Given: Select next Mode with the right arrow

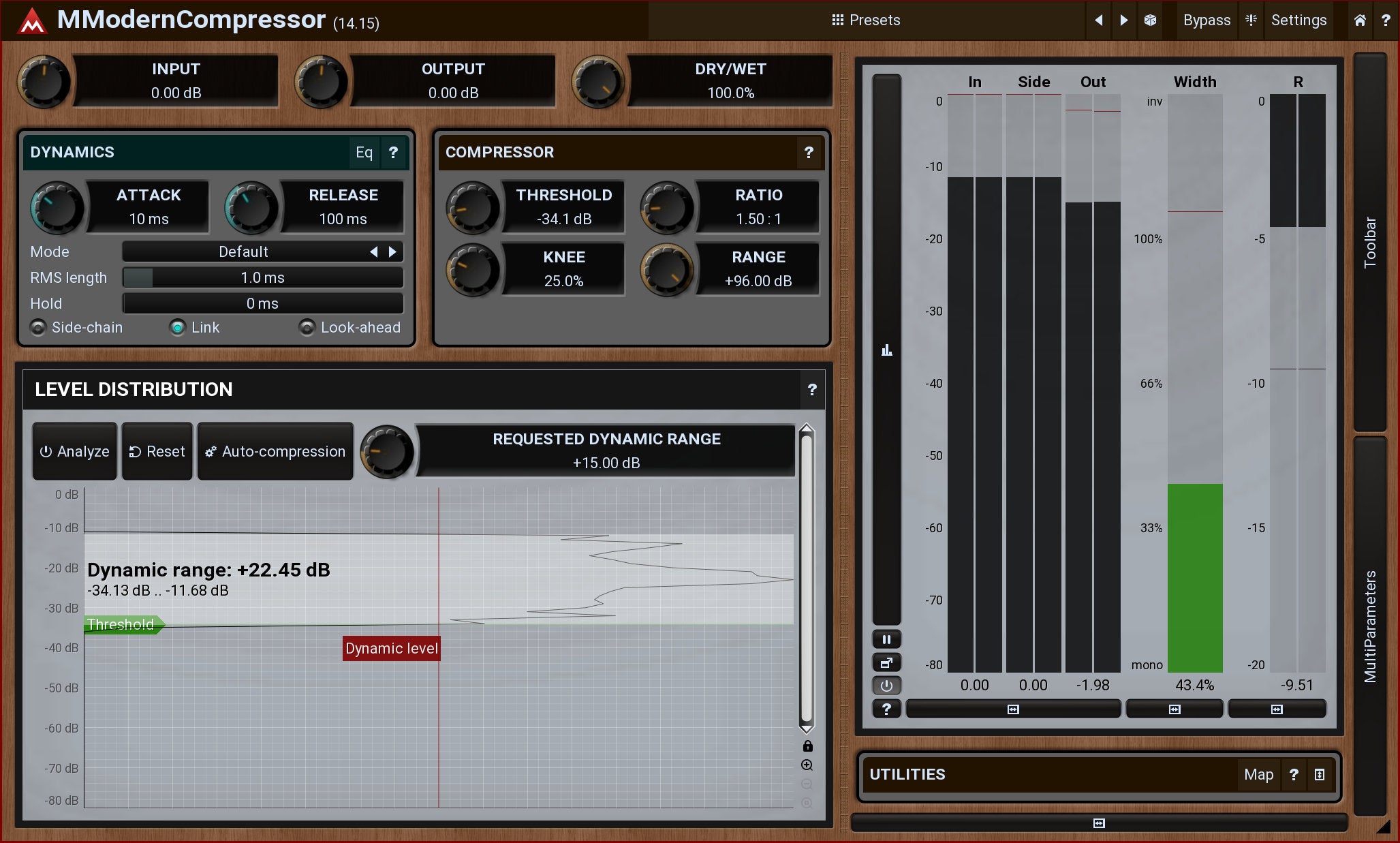Looking at the screenshot, I should click(392, 251).
